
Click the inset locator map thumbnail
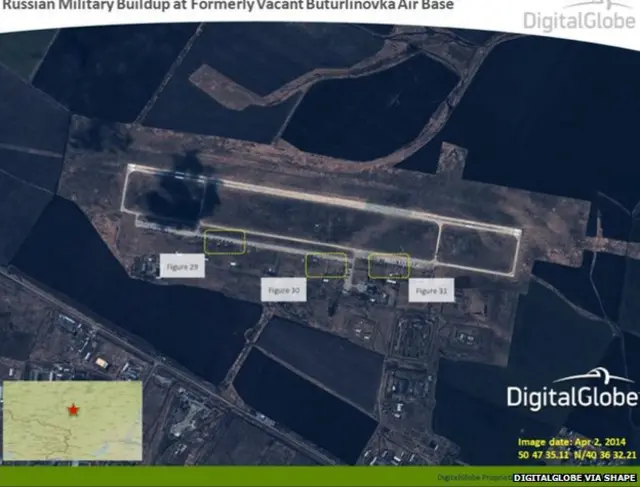click(70, 422)
